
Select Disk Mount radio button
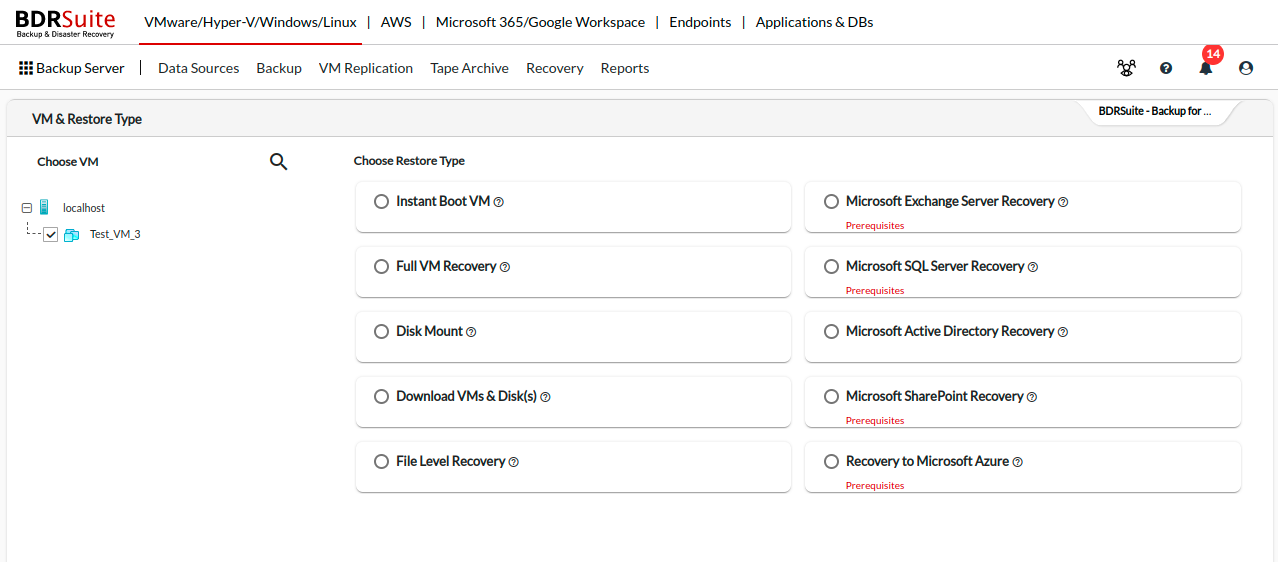click(381, 331)
